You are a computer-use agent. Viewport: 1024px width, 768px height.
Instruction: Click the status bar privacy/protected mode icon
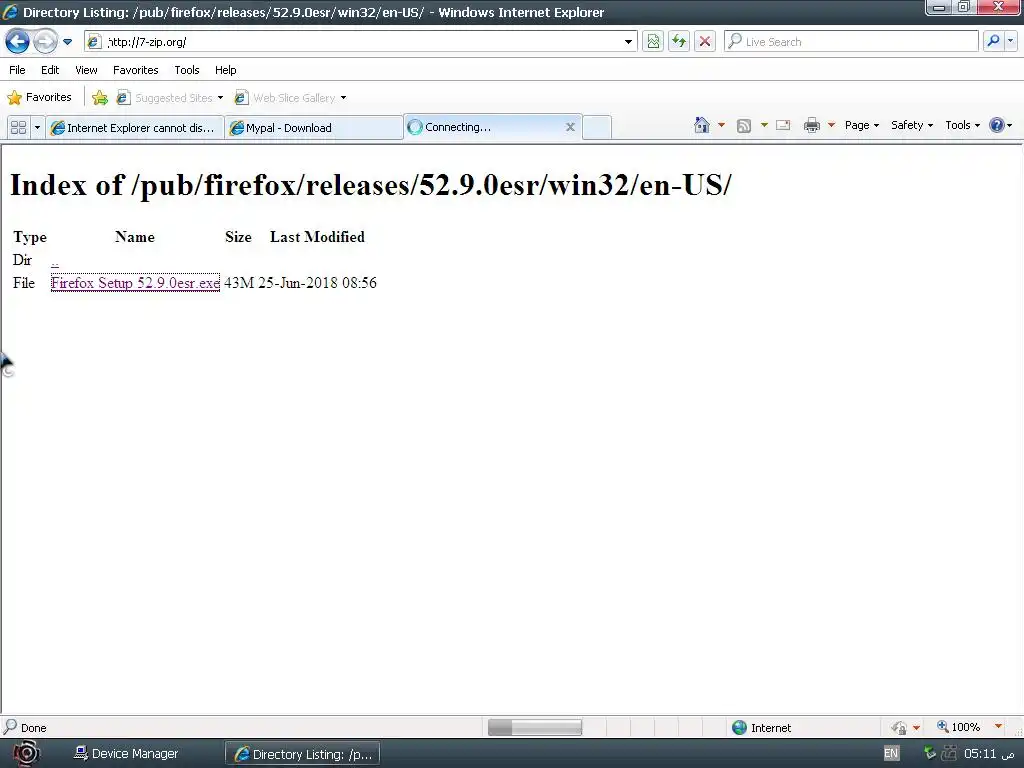click(899, 728)
